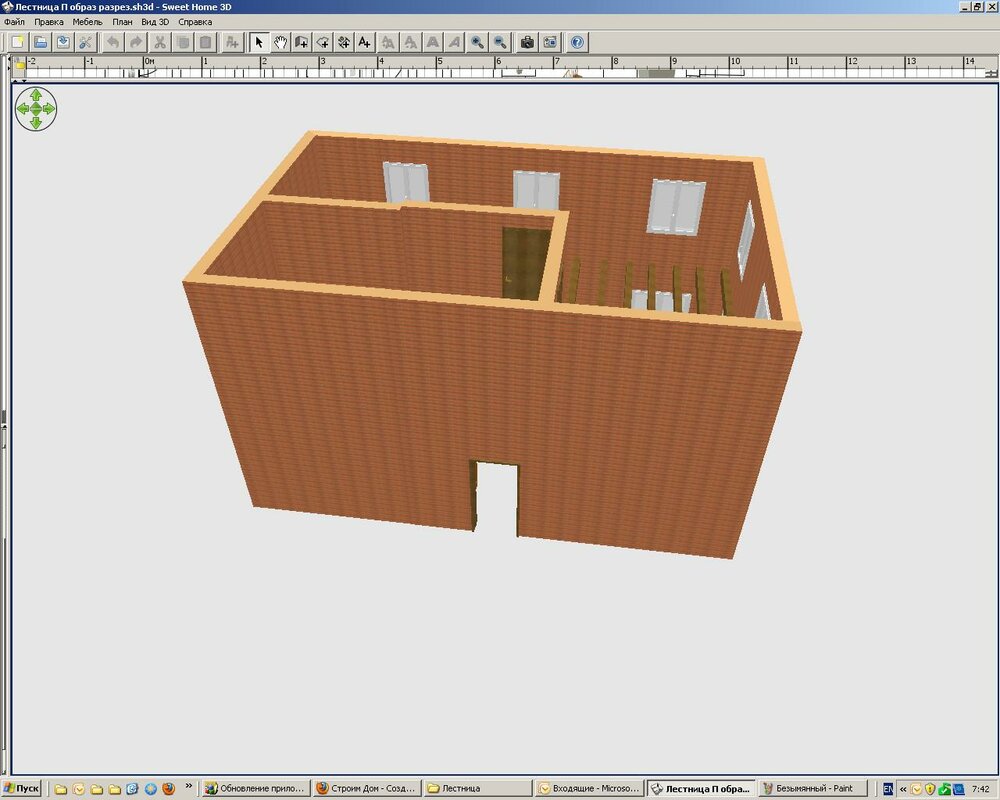Select the Add text tool
The width and height of the screenshot is (1000, 800).
click(365, 42)
